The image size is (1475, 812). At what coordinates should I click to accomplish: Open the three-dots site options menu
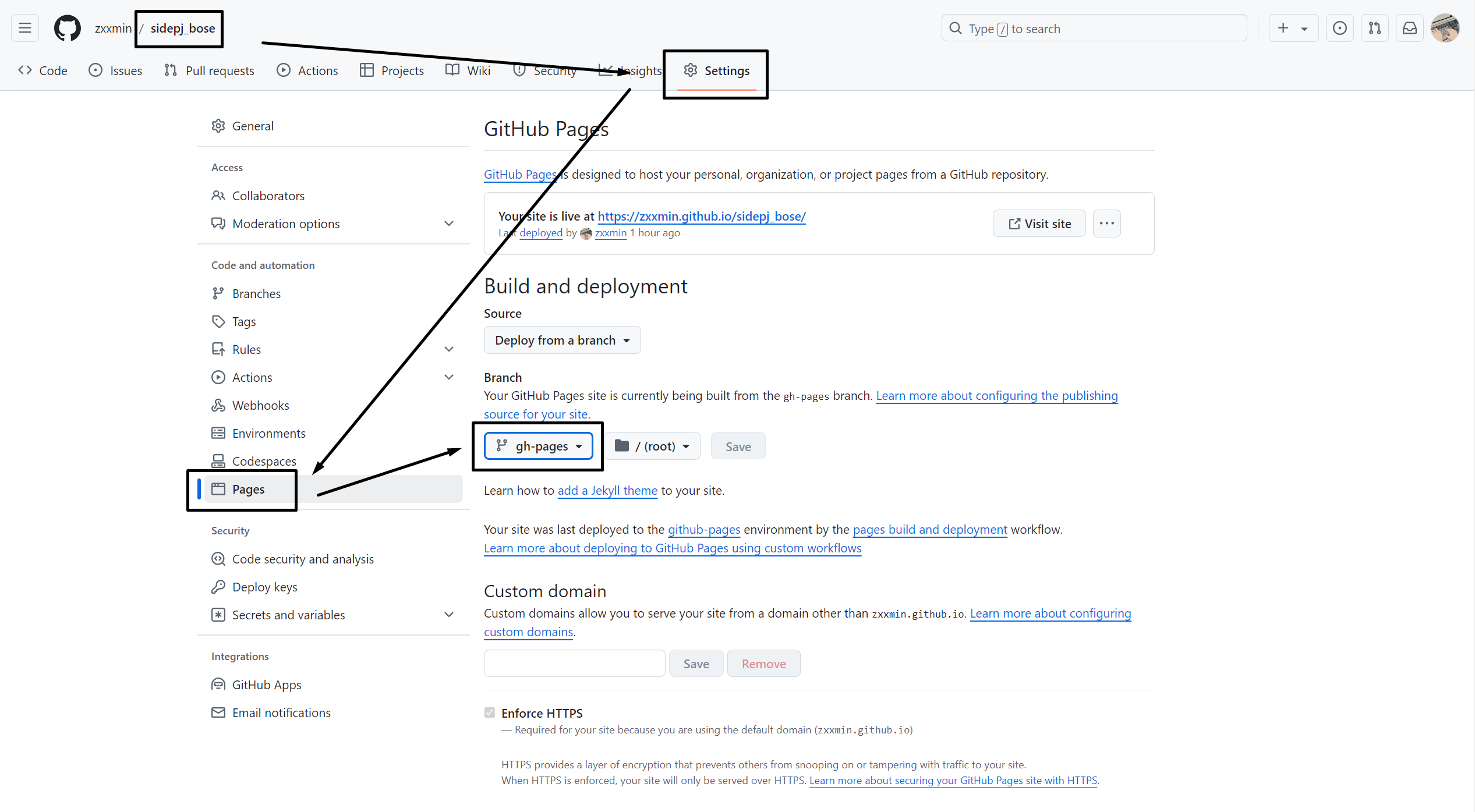[x=1106, y=224]
